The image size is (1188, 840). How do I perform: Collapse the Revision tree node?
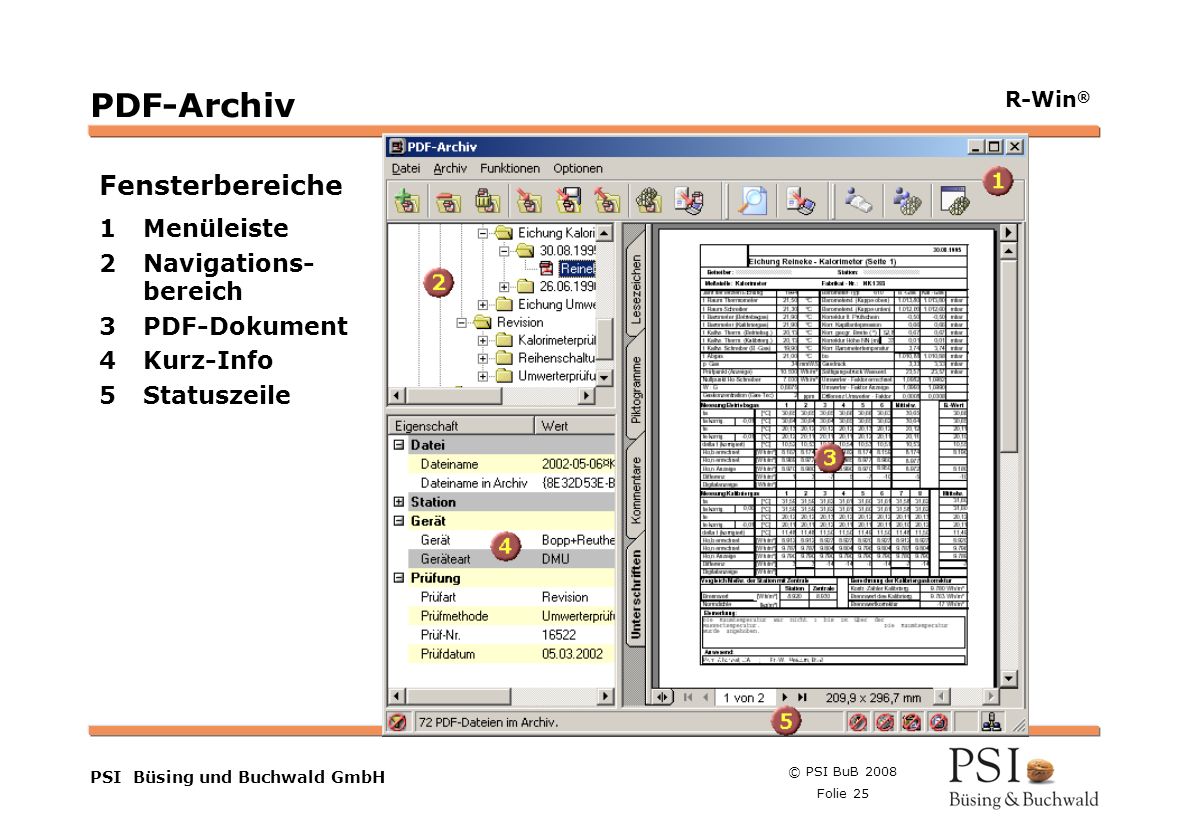(x=461, y=323)
